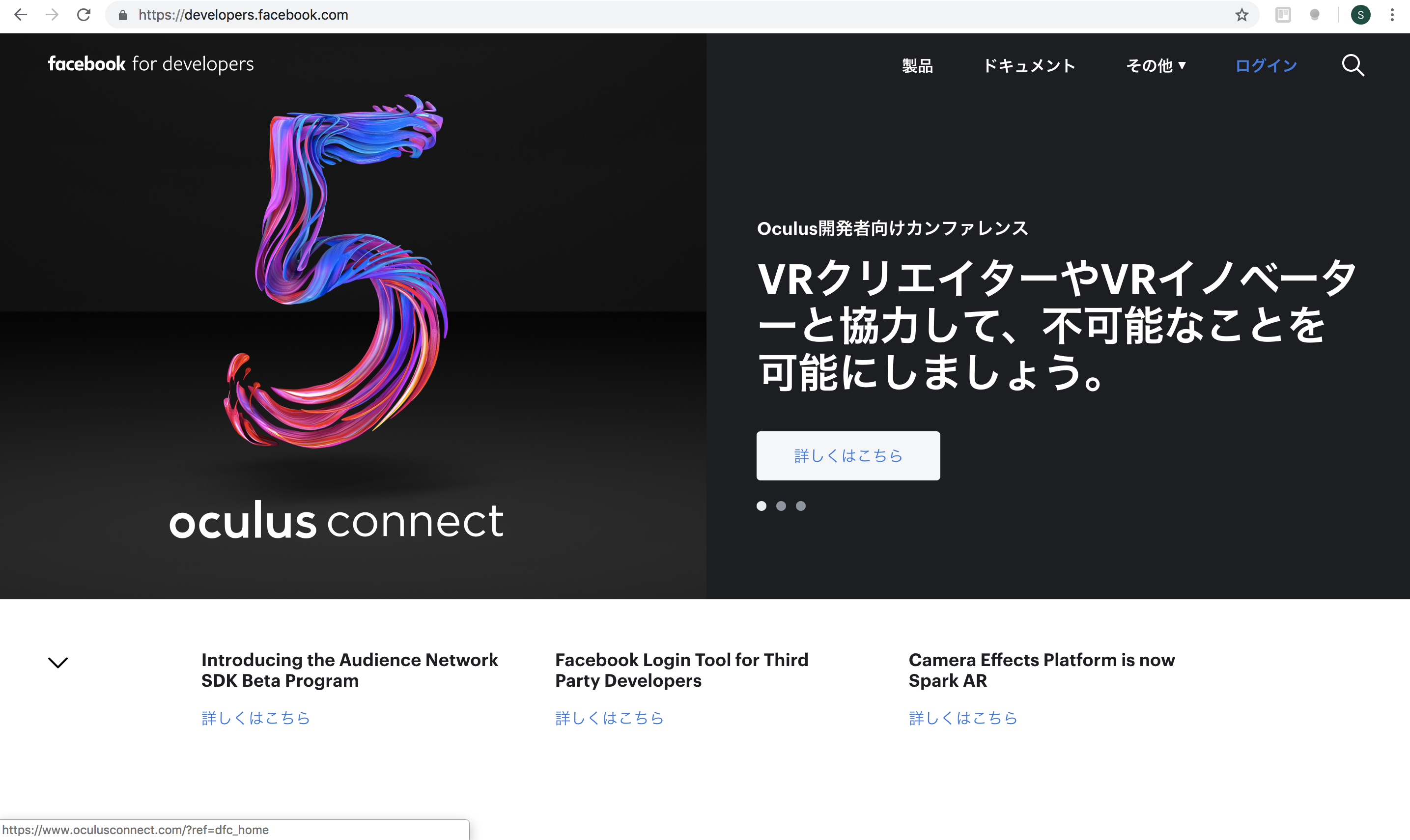Screen dimensions: 1410x840
Task: Open the square extension icon beside the bookmark star
Action: click(1283, 15)
